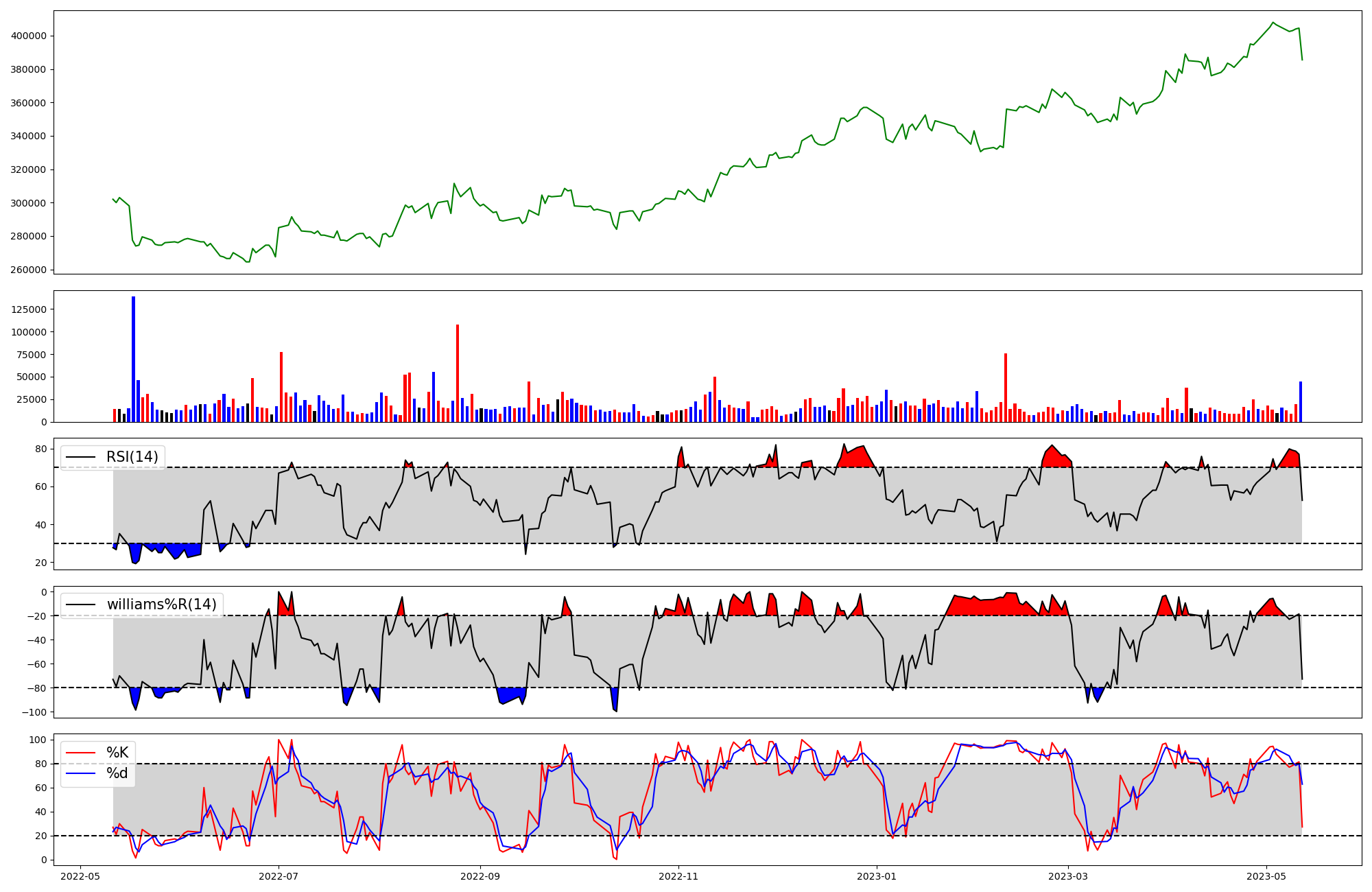Click the tallest blue volume bar
1372x892 pixels.
(x=133, y=359)
